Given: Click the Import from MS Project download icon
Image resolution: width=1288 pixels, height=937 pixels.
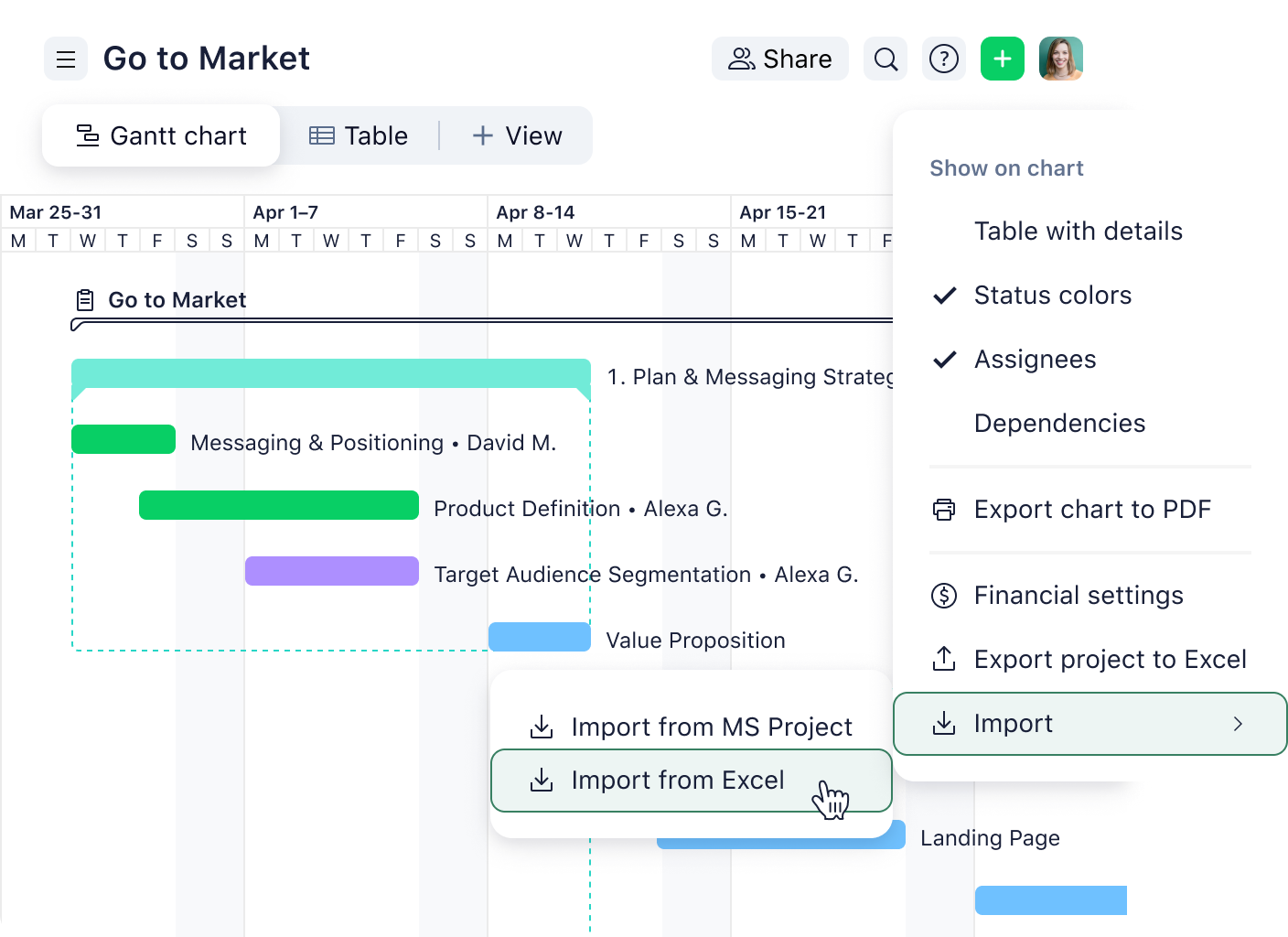Looking at the screenshot, I should pos(542,726).
